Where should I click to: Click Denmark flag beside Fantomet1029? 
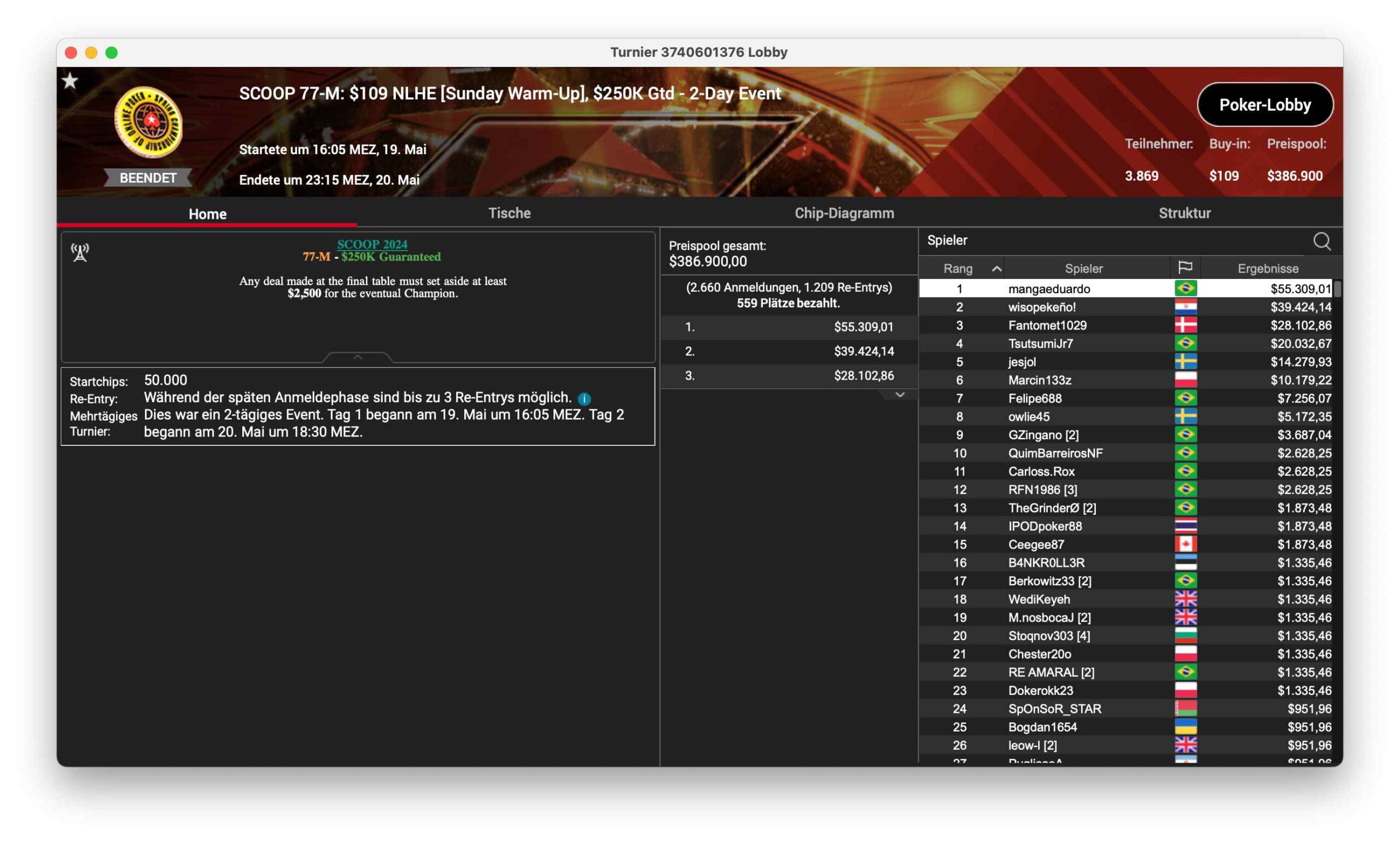(1185, 325)
